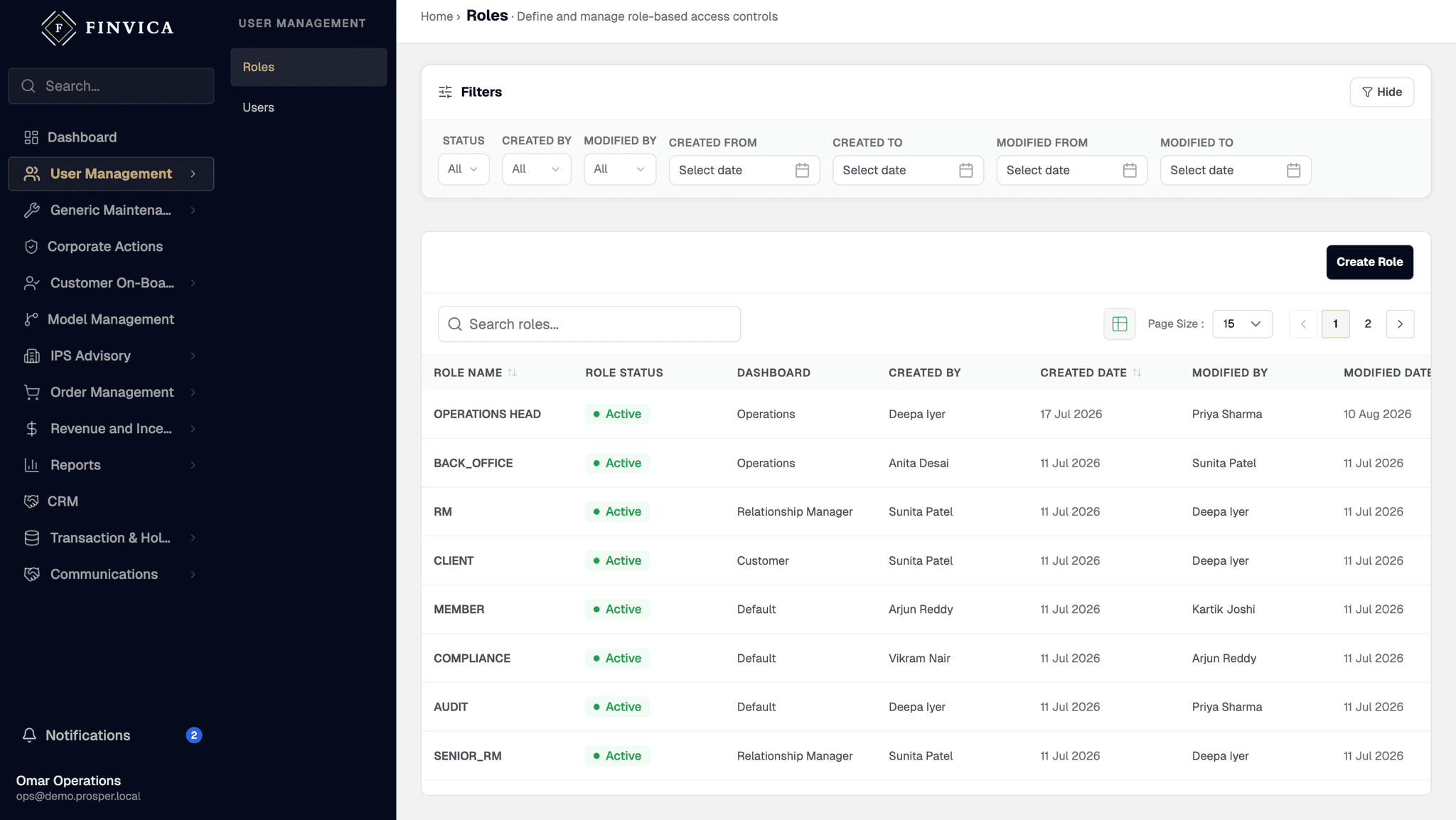
Task: Expand the Order Management submenu chevron
Action: click(193, 392)
